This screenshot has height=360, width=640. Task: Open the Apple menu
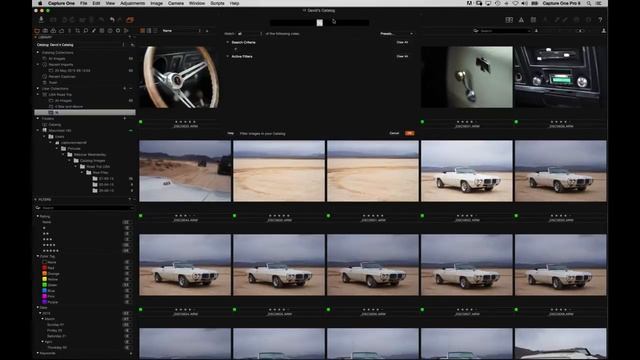tap(40, 3)
